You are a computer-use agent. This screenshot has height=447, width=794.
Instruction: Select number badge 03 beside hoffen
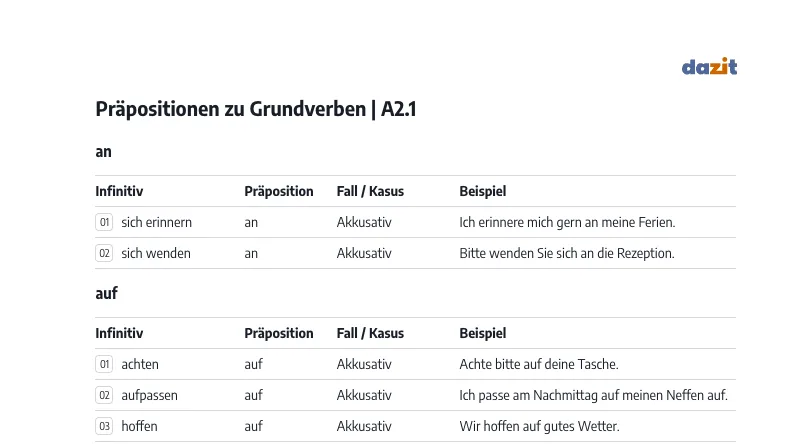pos(104,426)
